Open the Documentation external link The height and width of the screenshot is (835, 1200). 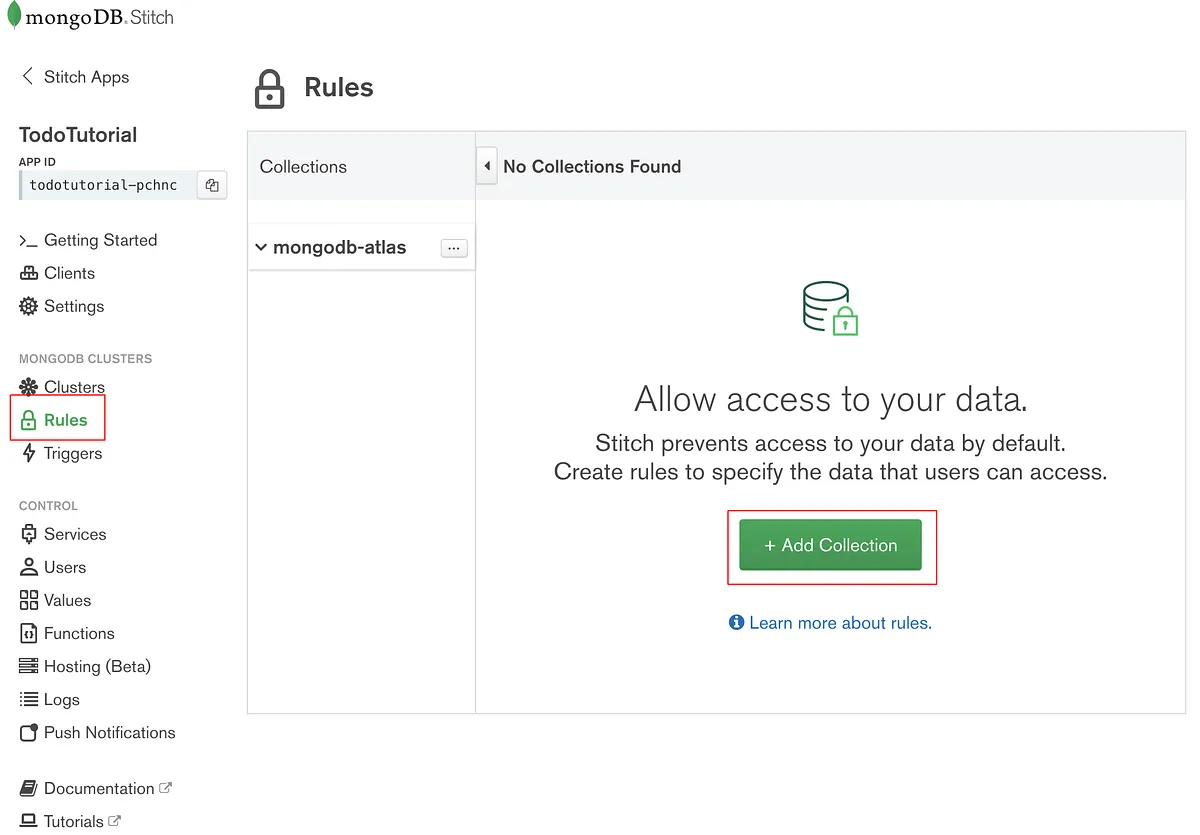tap(94, 788)
